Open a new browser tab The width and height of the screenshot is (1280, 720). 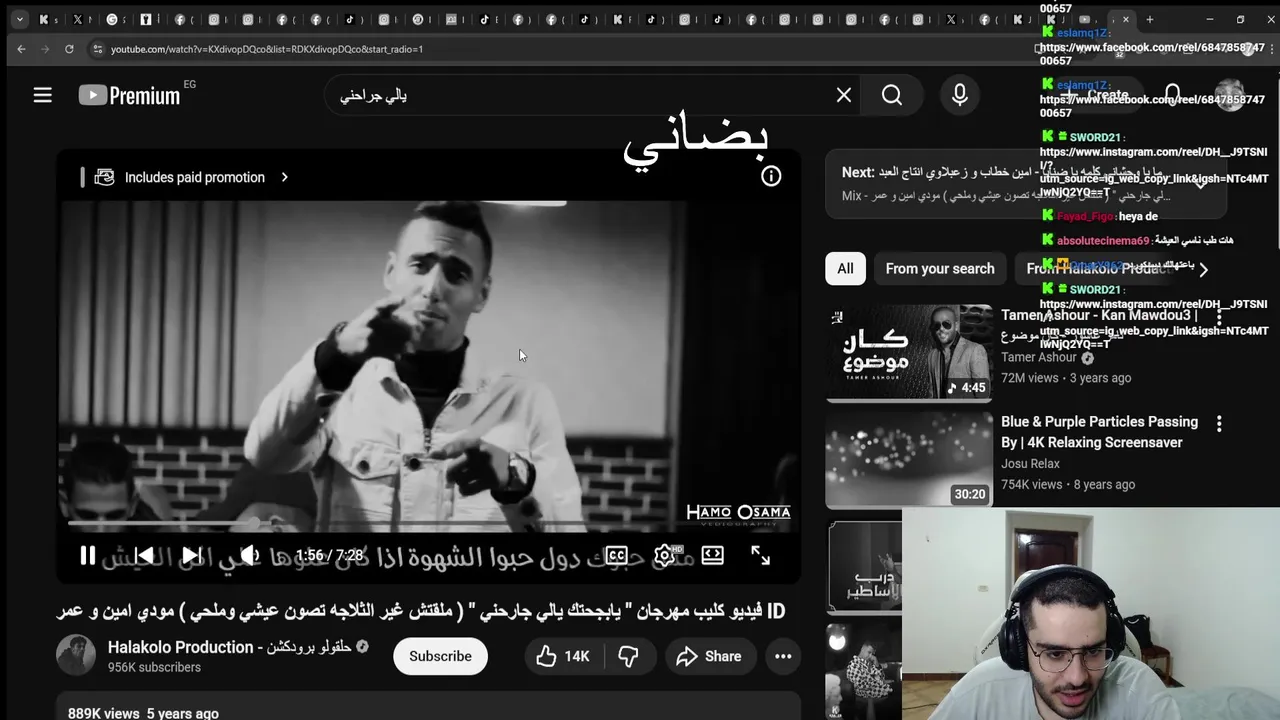coord(1150,19)
